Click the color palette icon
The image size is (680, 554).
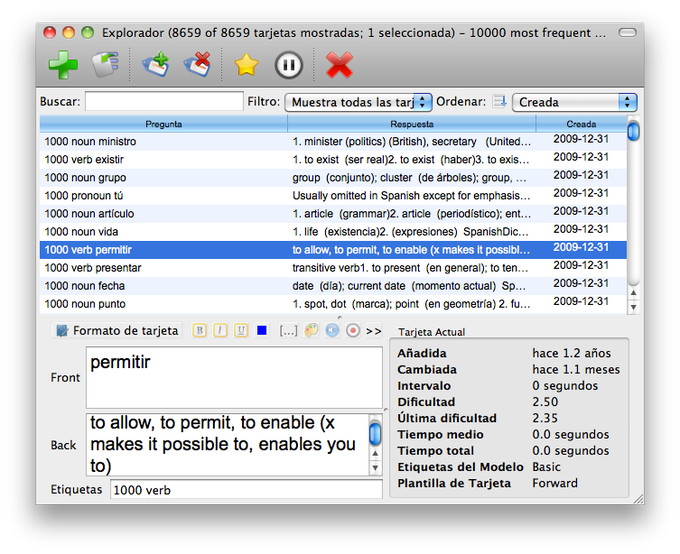tap(311, 331)
